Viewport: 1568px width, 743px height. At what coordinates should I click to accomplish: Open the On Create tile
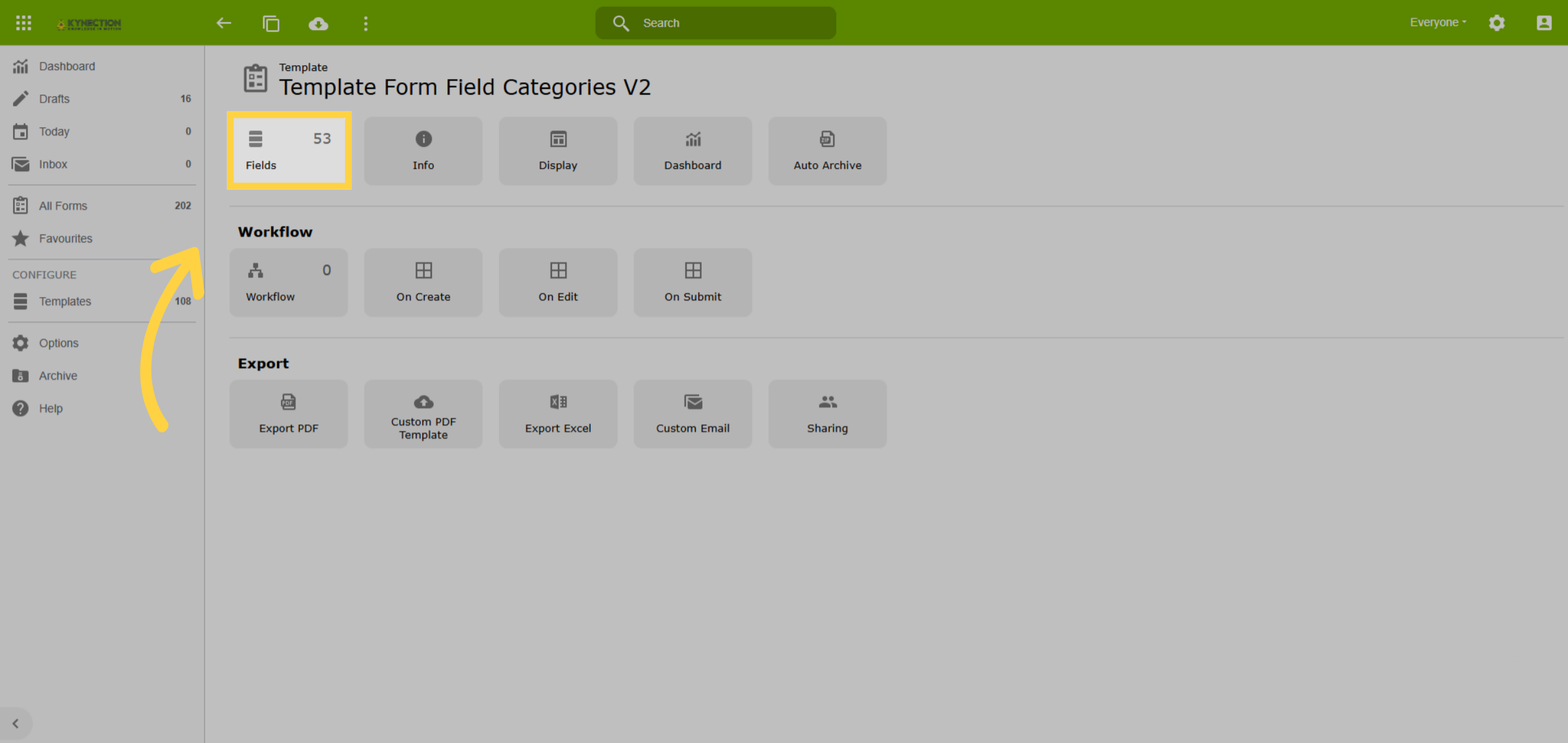pos(423,282)
